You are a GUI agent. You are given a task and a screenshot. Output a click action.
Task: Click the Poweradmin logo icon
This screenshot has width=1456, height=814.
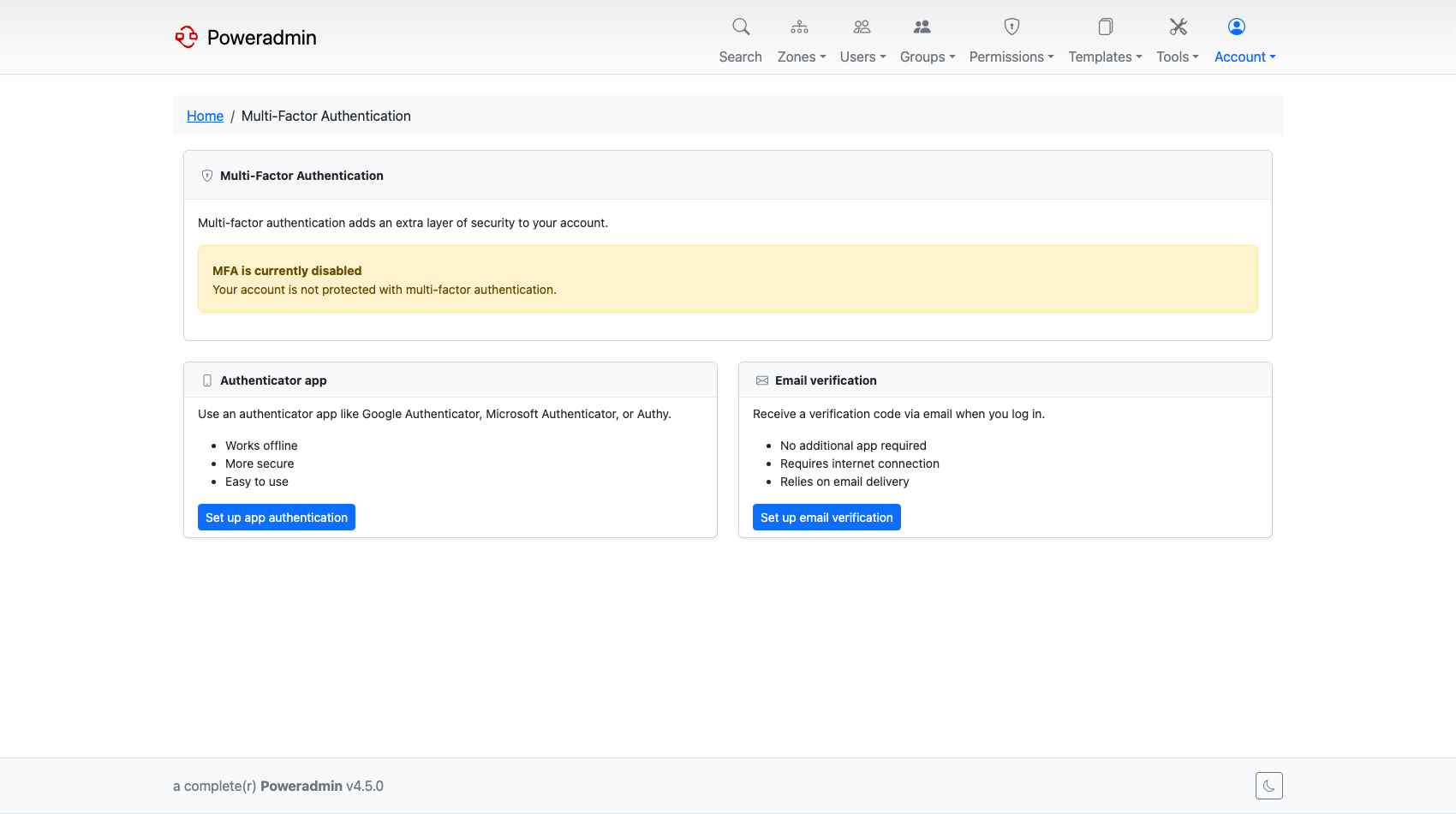187,37
